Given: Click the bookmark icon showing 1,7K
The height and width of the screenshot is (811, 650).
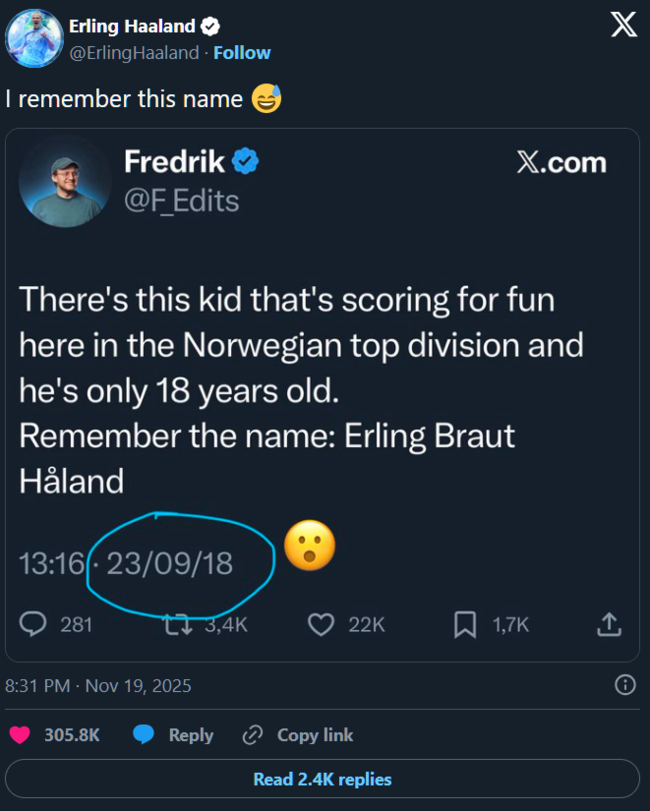Looking at the screenshot, I should 465,624.
